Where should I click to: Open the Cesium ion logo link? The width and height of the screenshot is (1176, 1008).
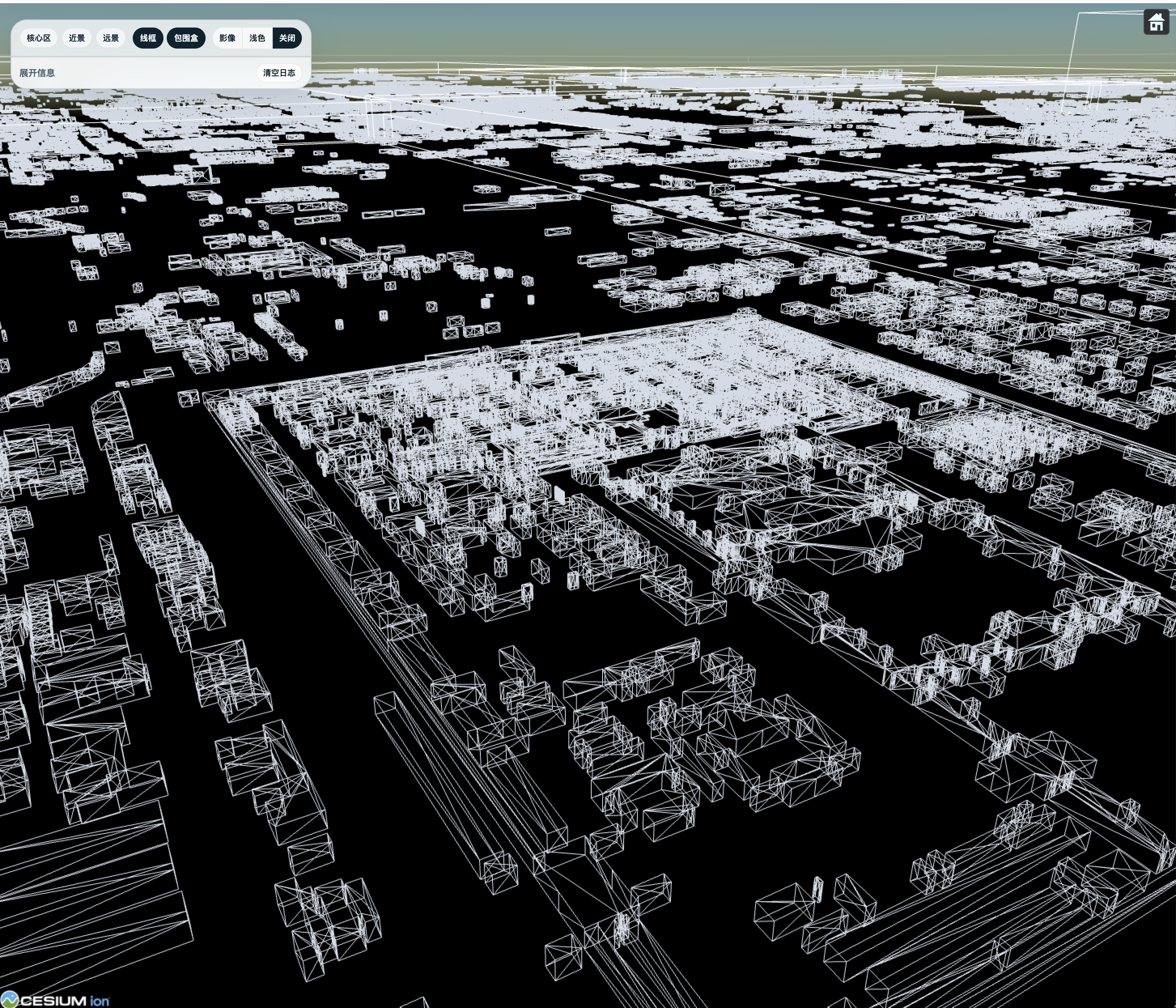coord(55,1000)
